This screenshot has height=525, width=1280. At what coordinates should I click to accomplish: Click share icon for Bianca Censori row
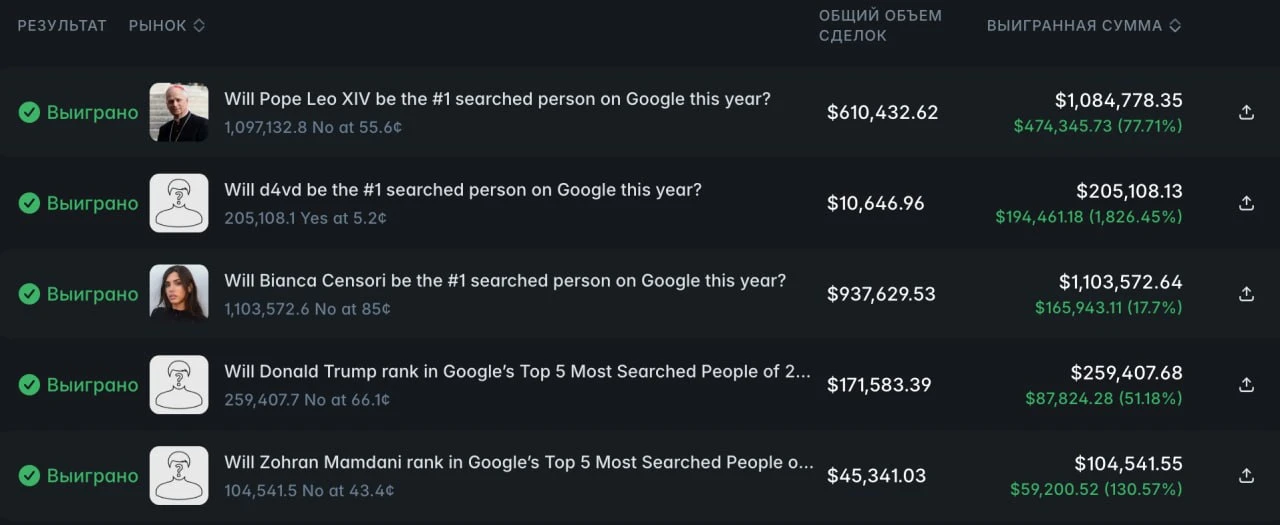click(1246, 294)
